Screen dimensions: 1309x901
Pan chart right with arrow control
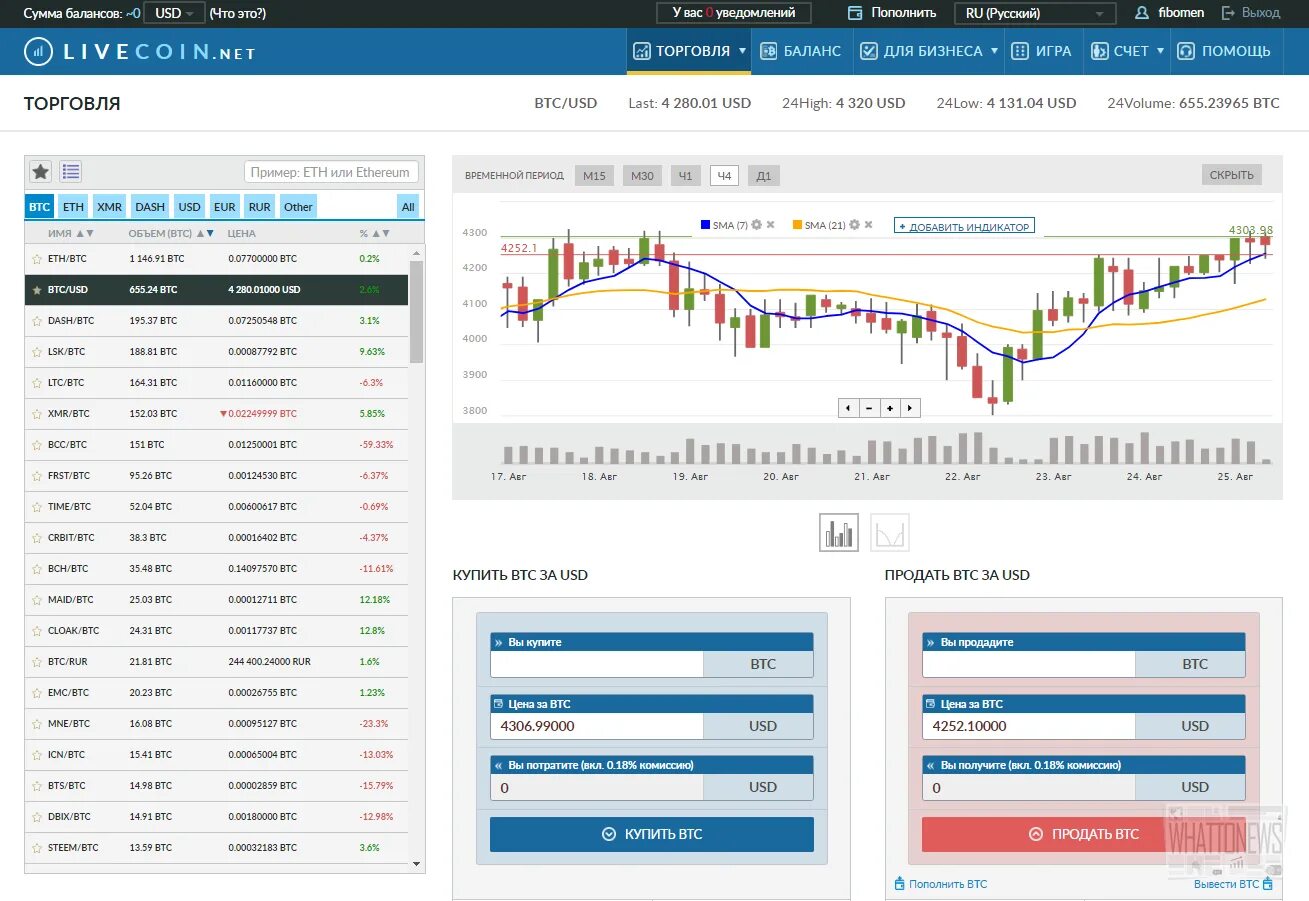[x=910, y=408]
